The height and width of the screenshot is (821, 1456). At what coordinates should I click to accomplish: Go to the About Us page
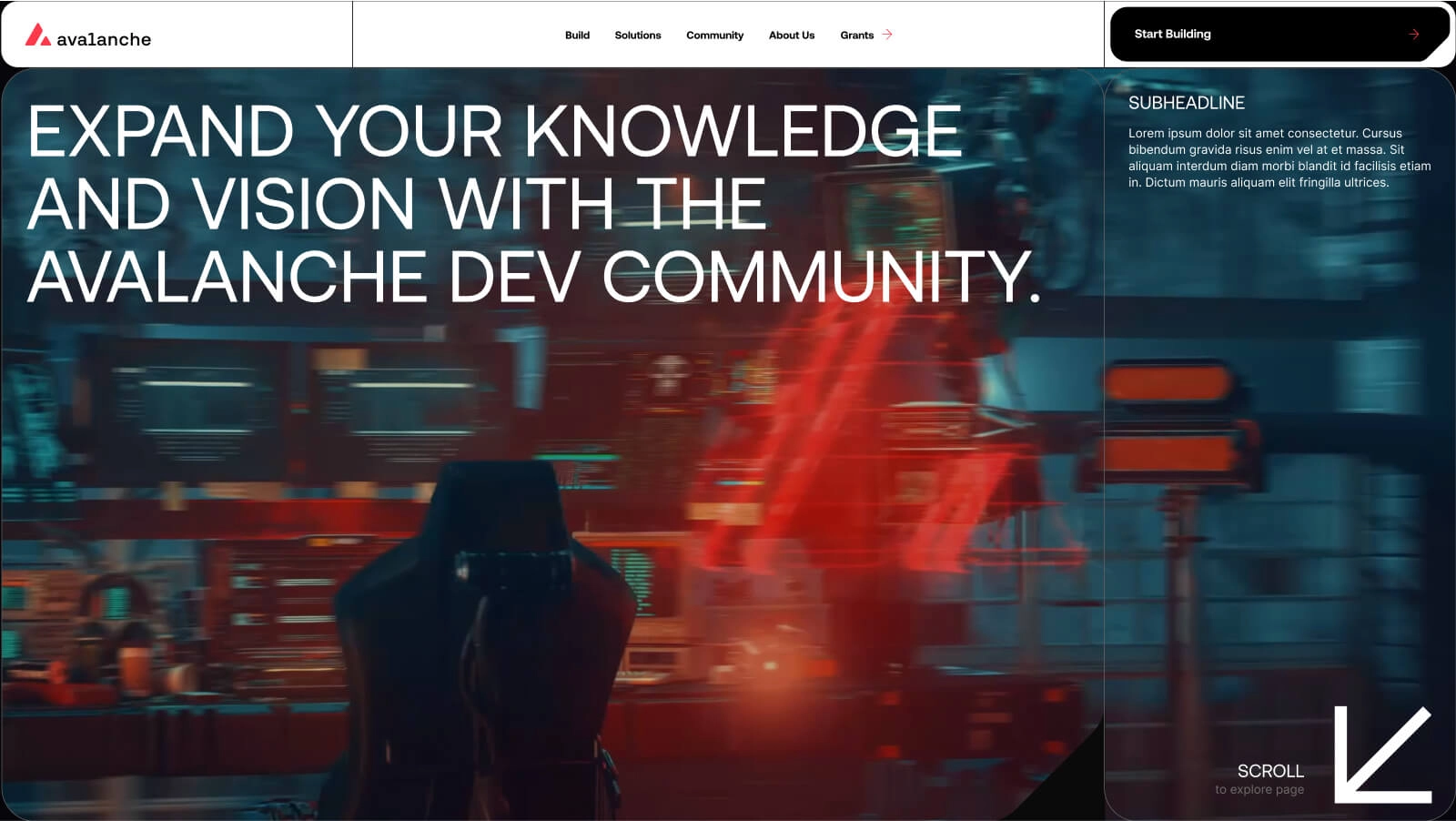click(791, 35)
